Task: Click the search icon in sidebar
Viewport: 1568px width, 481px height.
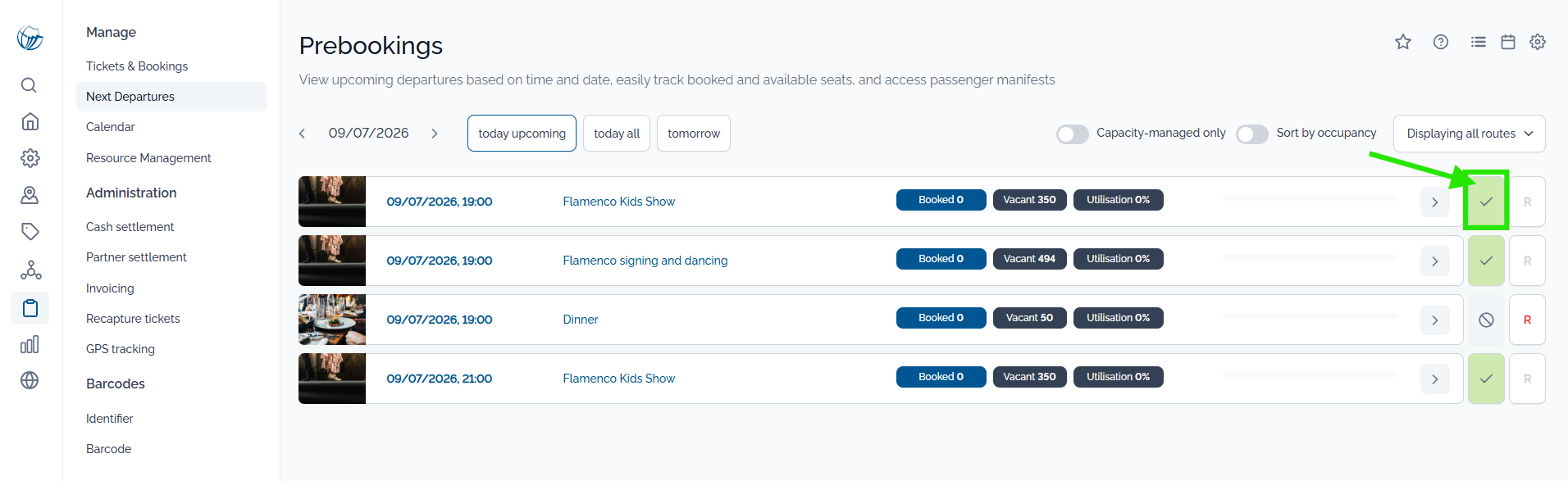Action: 29,85
